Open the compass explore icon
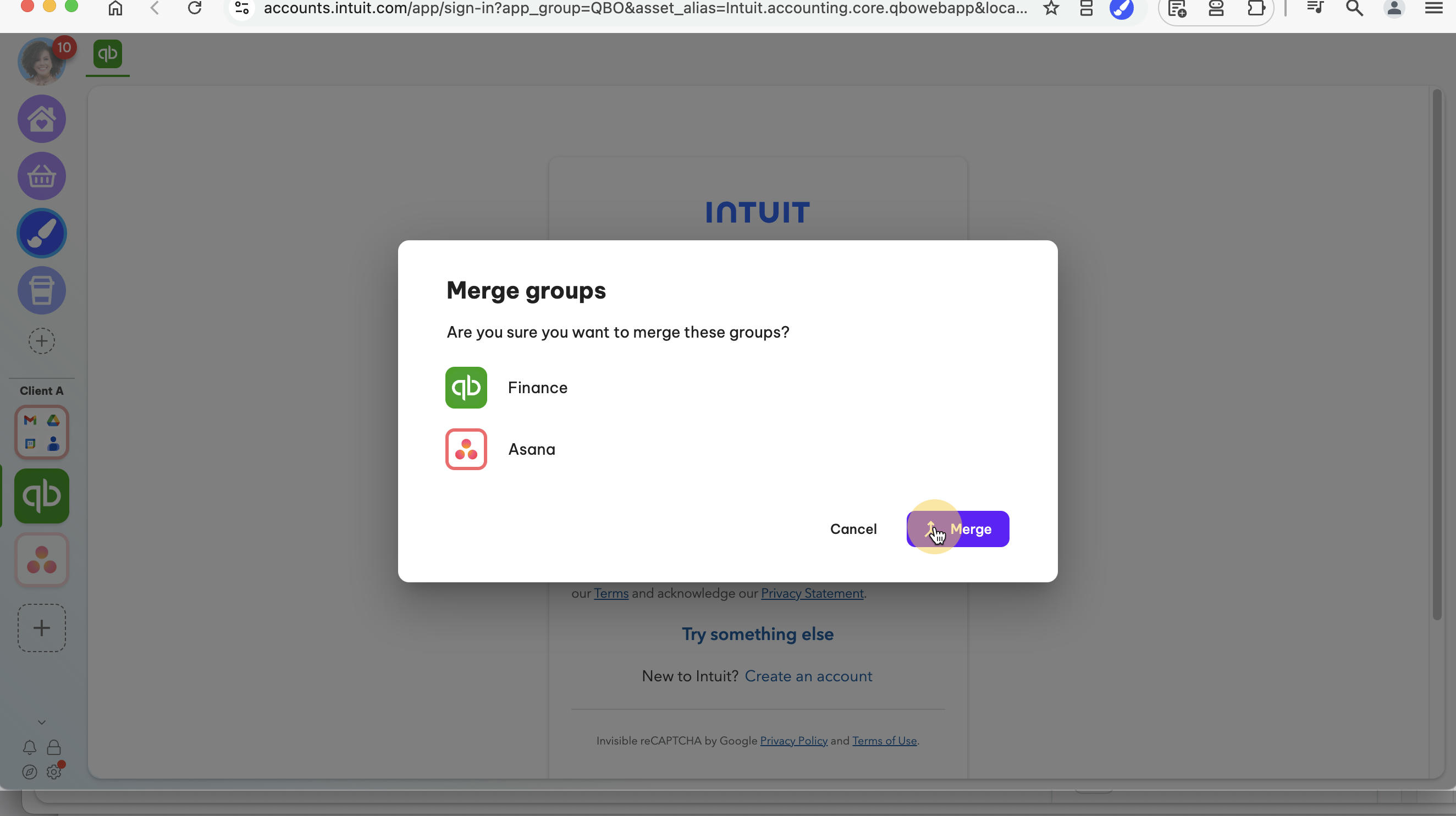The image size is (1456, 816). [30, 772]
